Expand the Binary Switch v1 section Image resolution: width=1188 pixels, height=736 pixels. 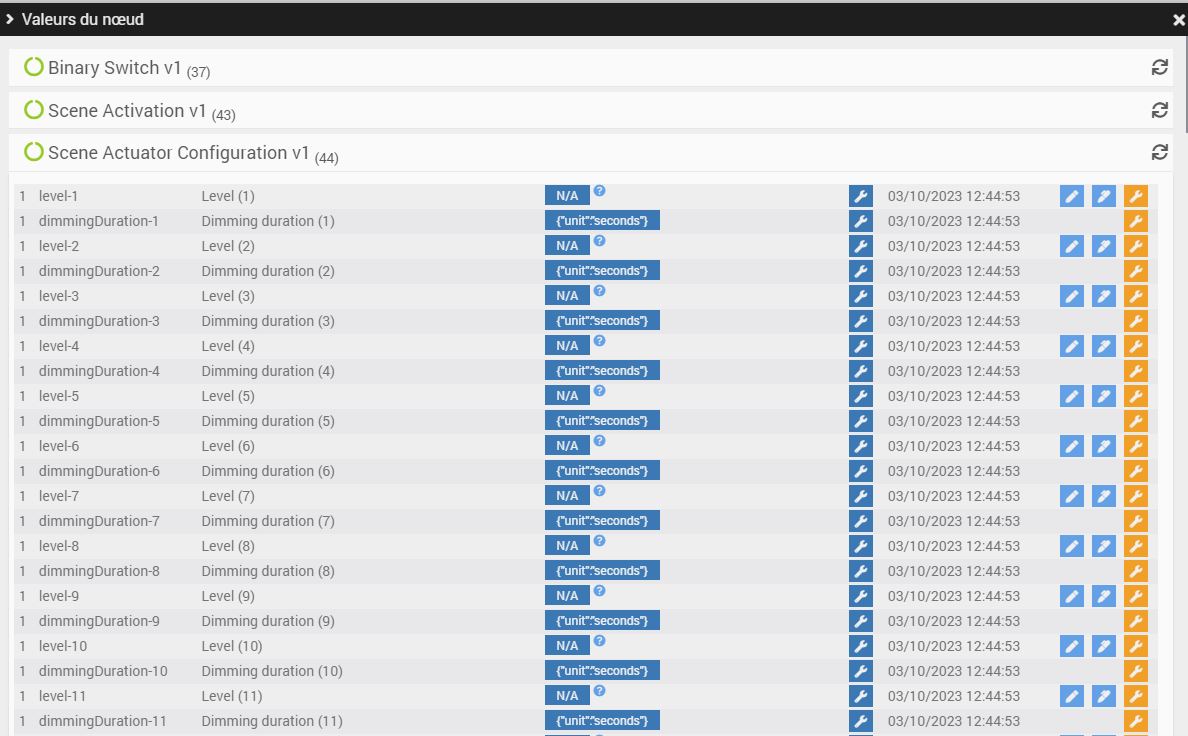click(115, 68)
